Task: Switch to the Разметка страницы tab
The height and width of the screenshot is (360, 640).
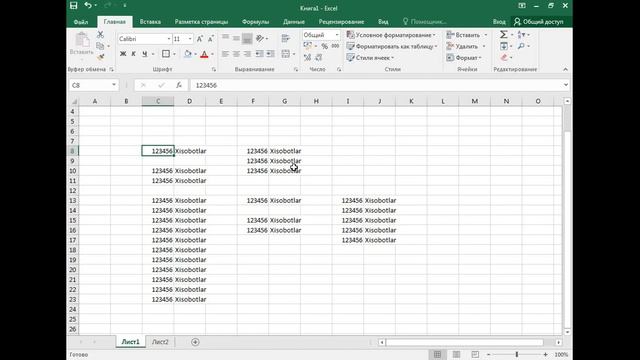Action: point(201,22)
